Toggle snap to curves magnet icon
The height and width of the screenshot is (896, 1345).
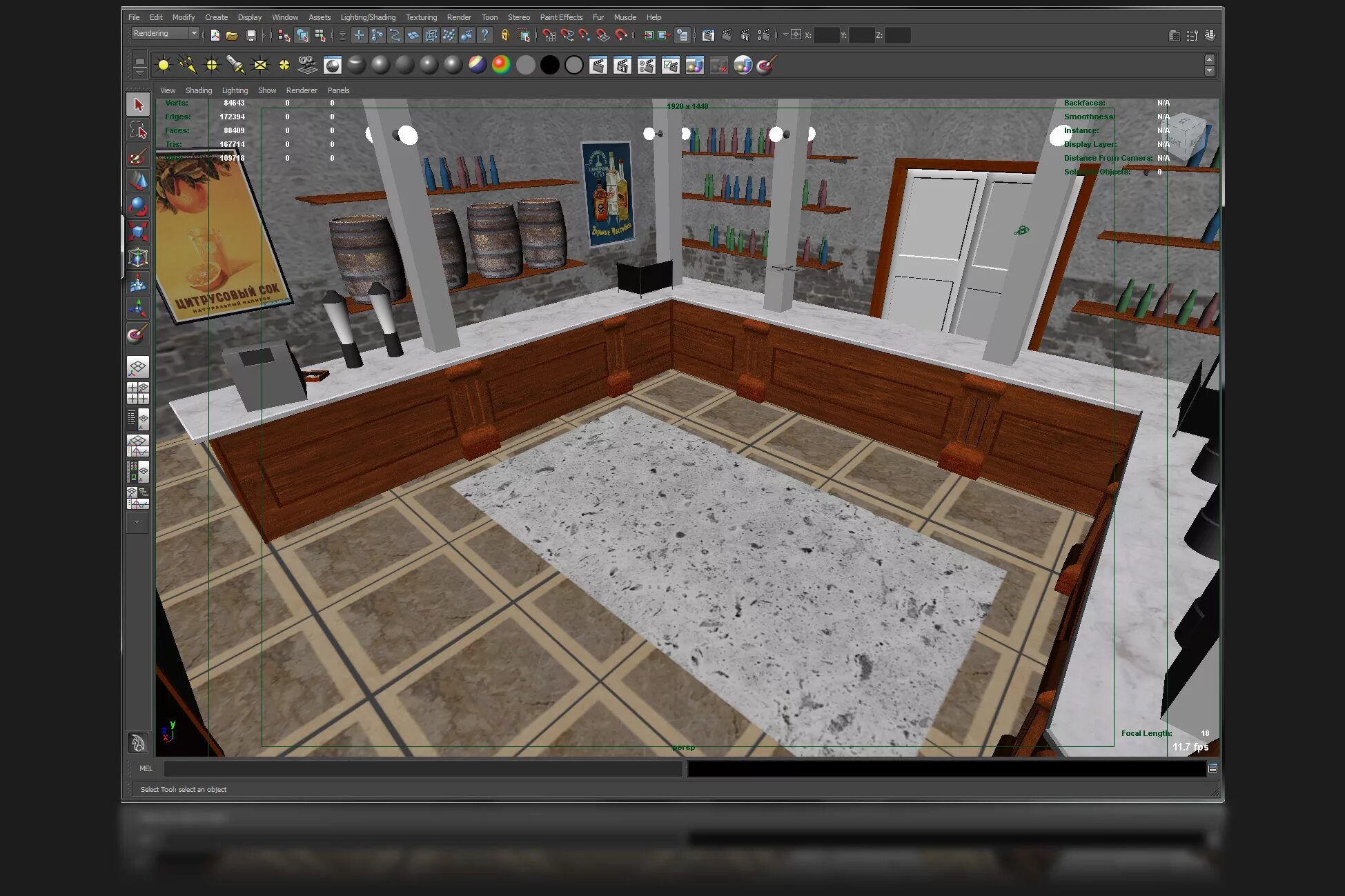(567, 35)
